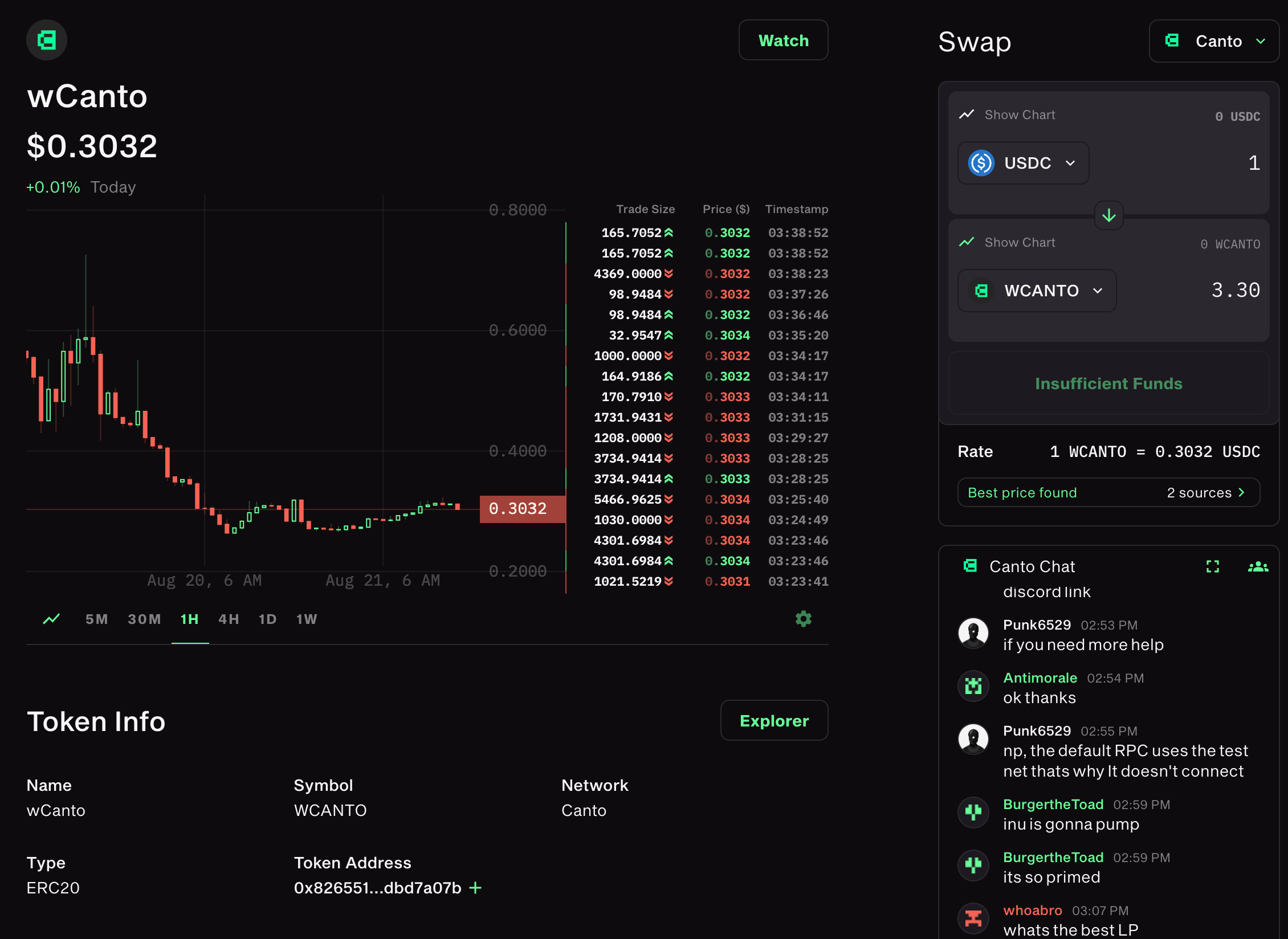Click the chart settings gear icon
The height and width of the screenshot is (939, 1288).
(x=803, y=619)
